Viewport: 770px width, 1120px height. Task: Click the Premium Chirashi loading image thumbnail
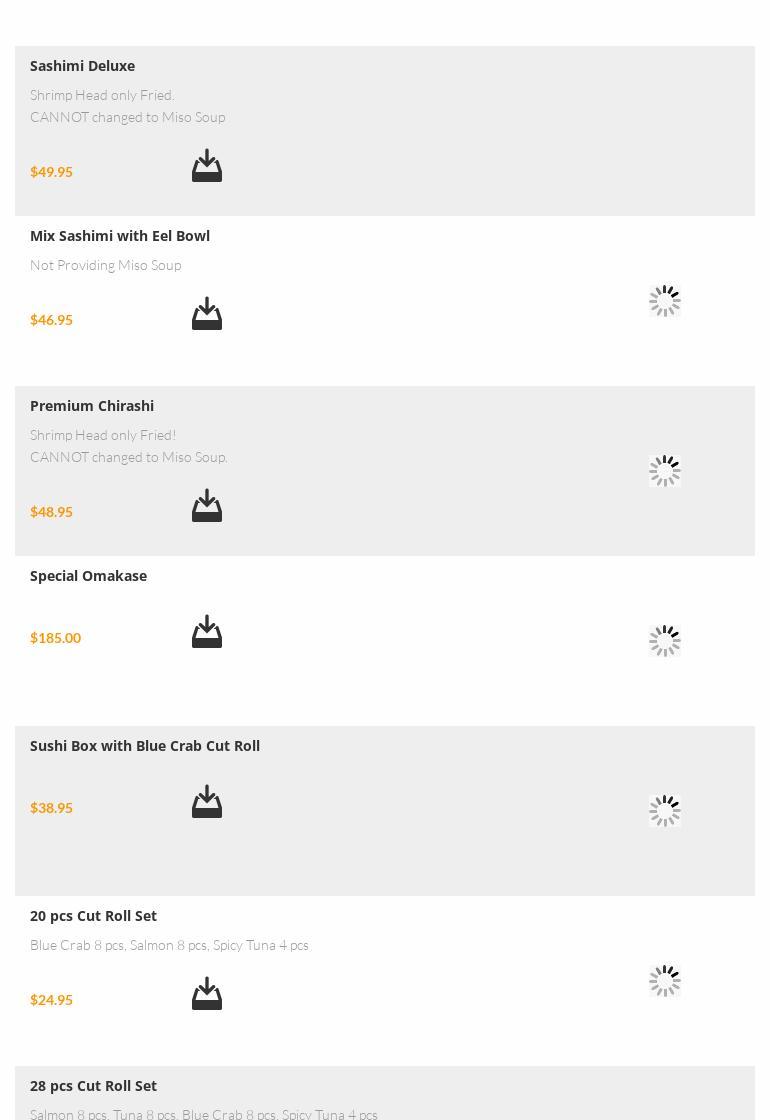pos(665,471)
